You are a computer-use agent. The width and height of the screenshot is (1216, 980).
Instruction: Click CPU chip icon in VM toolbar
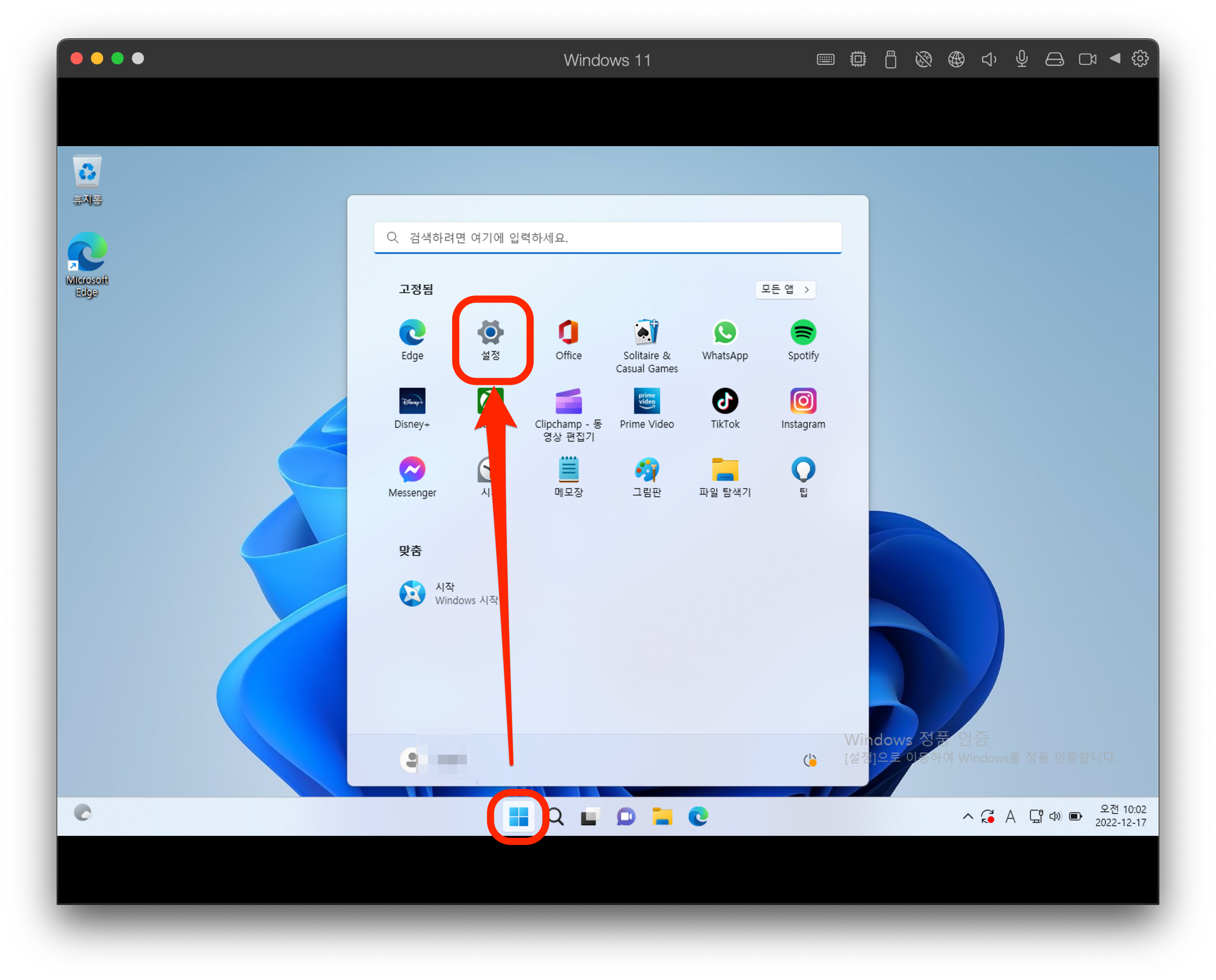pos(858,59)
